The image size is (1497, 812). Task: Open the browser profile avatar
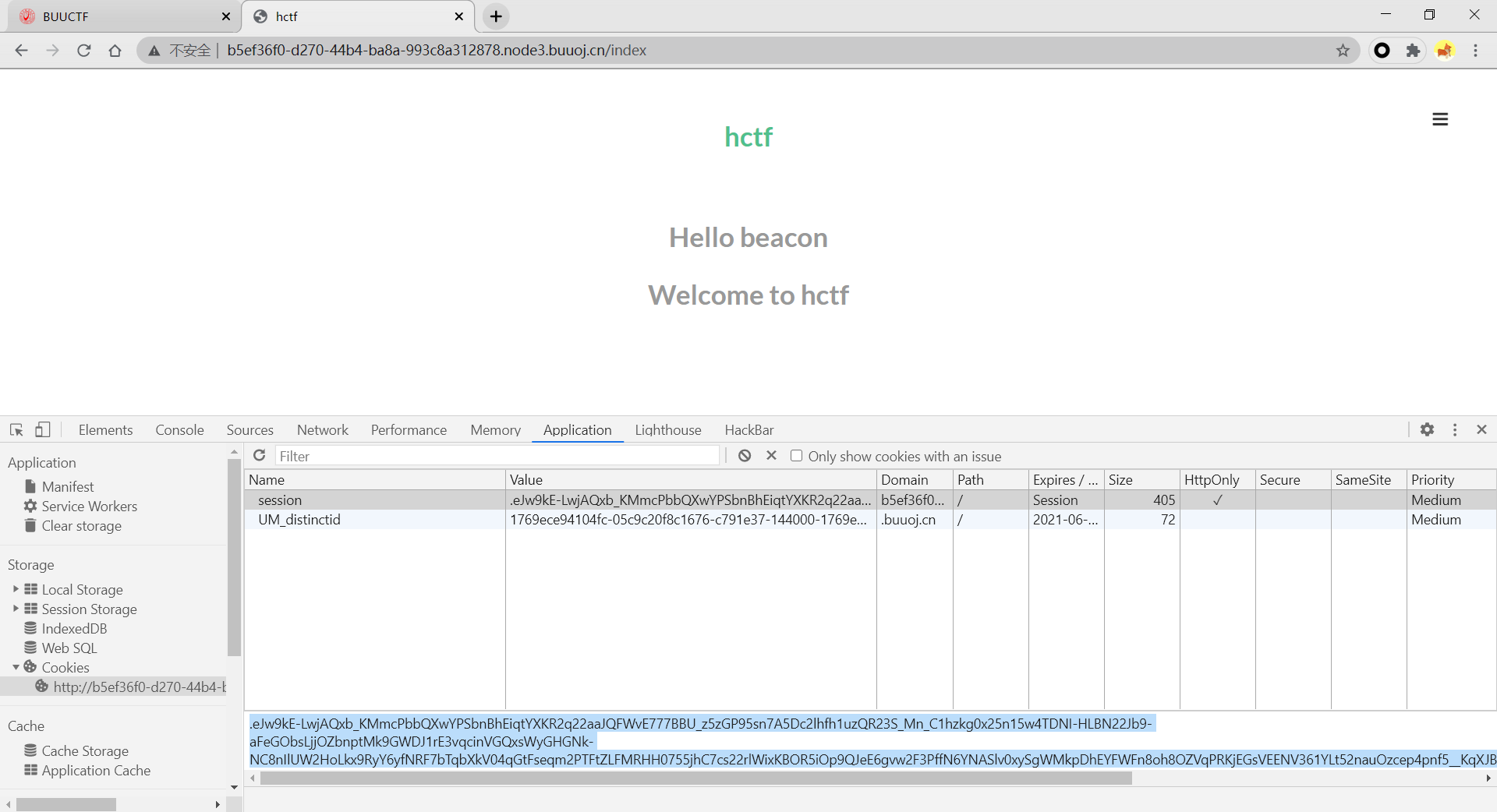tap(1445, 51)
